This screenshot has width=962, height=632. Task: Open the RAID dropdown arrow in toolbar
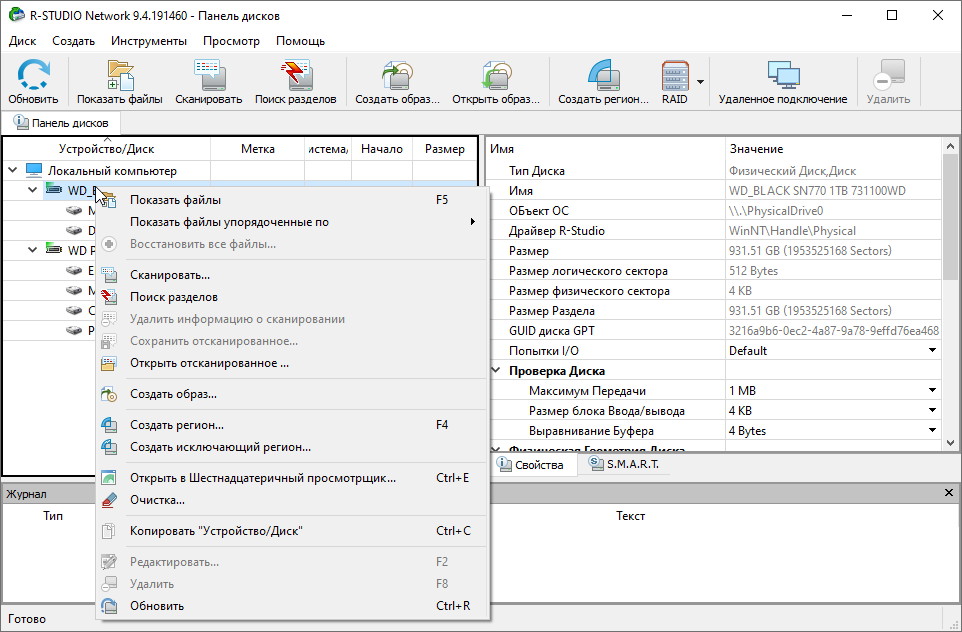(x=700, y=81)
